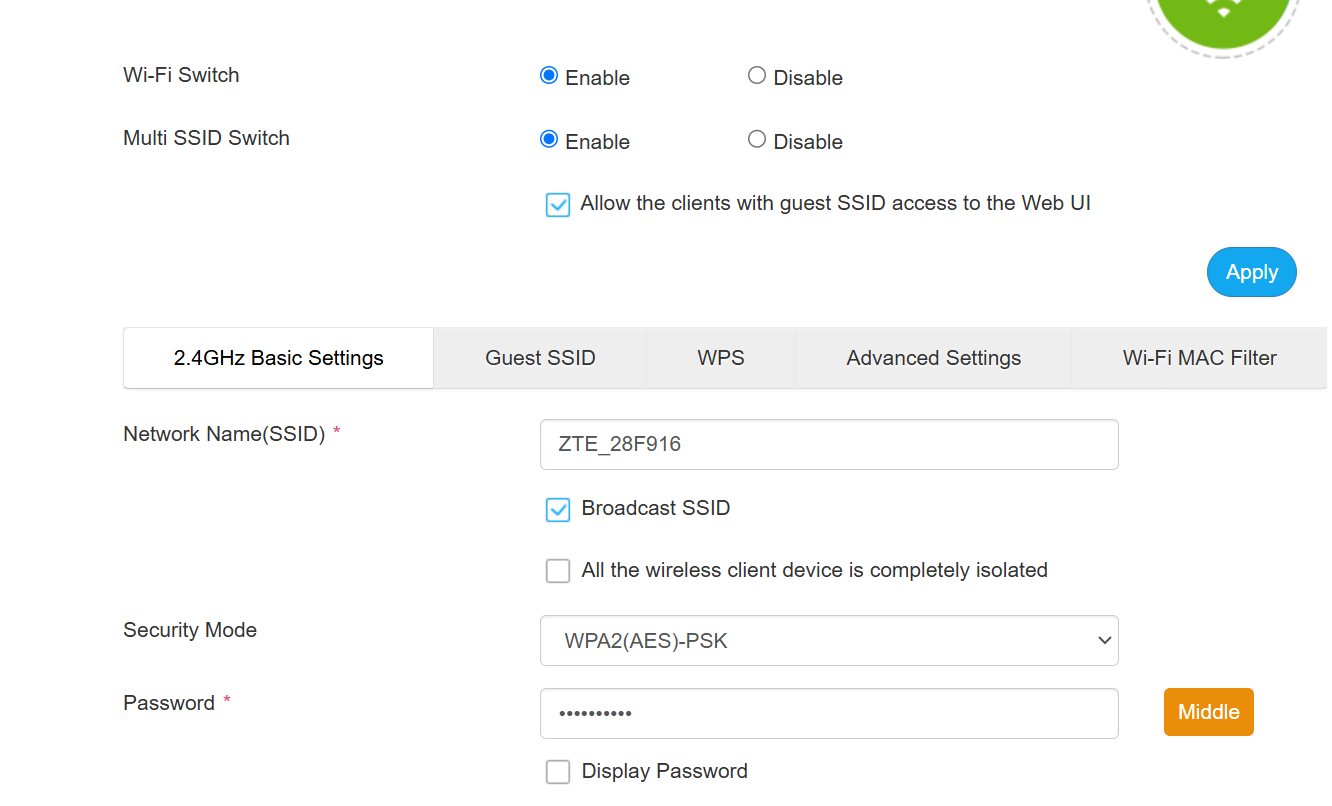Click the Middle password strength indicator

point(1209,712)
